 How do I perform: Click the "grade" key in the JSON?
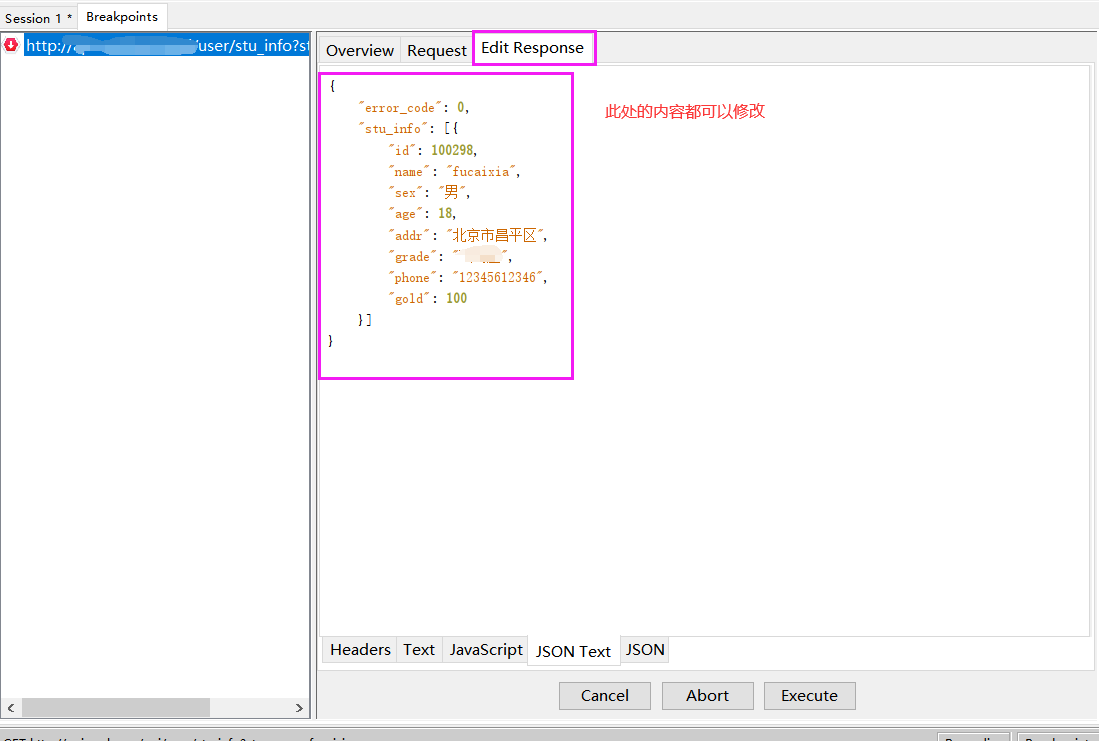412,257
